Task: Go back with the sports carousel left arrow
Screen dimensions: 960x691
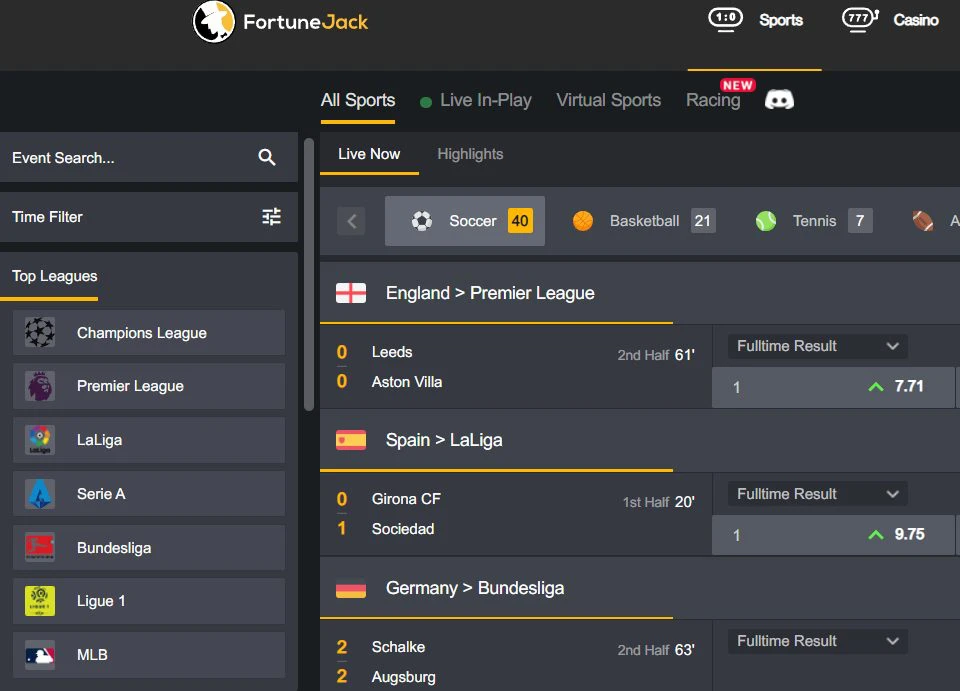Action: tap(351, 221)
